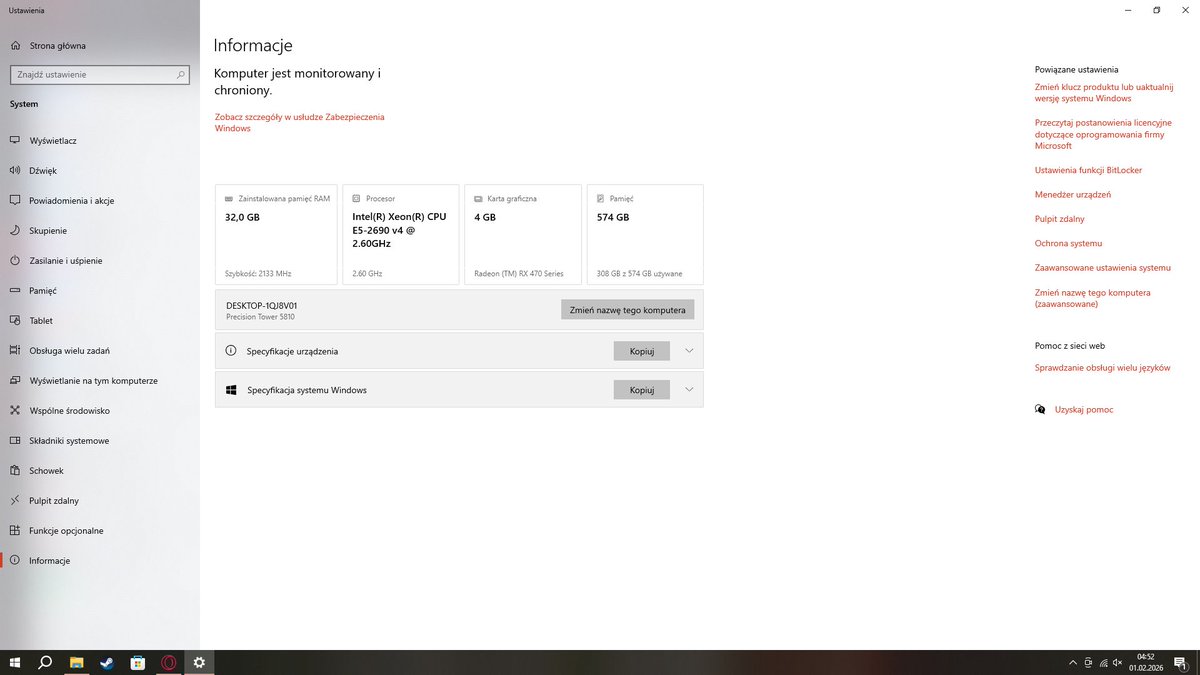The width and height of the screenshot is (1200, 675).
Task: Click the Pamięć 574 GB card
Action: pyautogui.click(x=645, y=234)
